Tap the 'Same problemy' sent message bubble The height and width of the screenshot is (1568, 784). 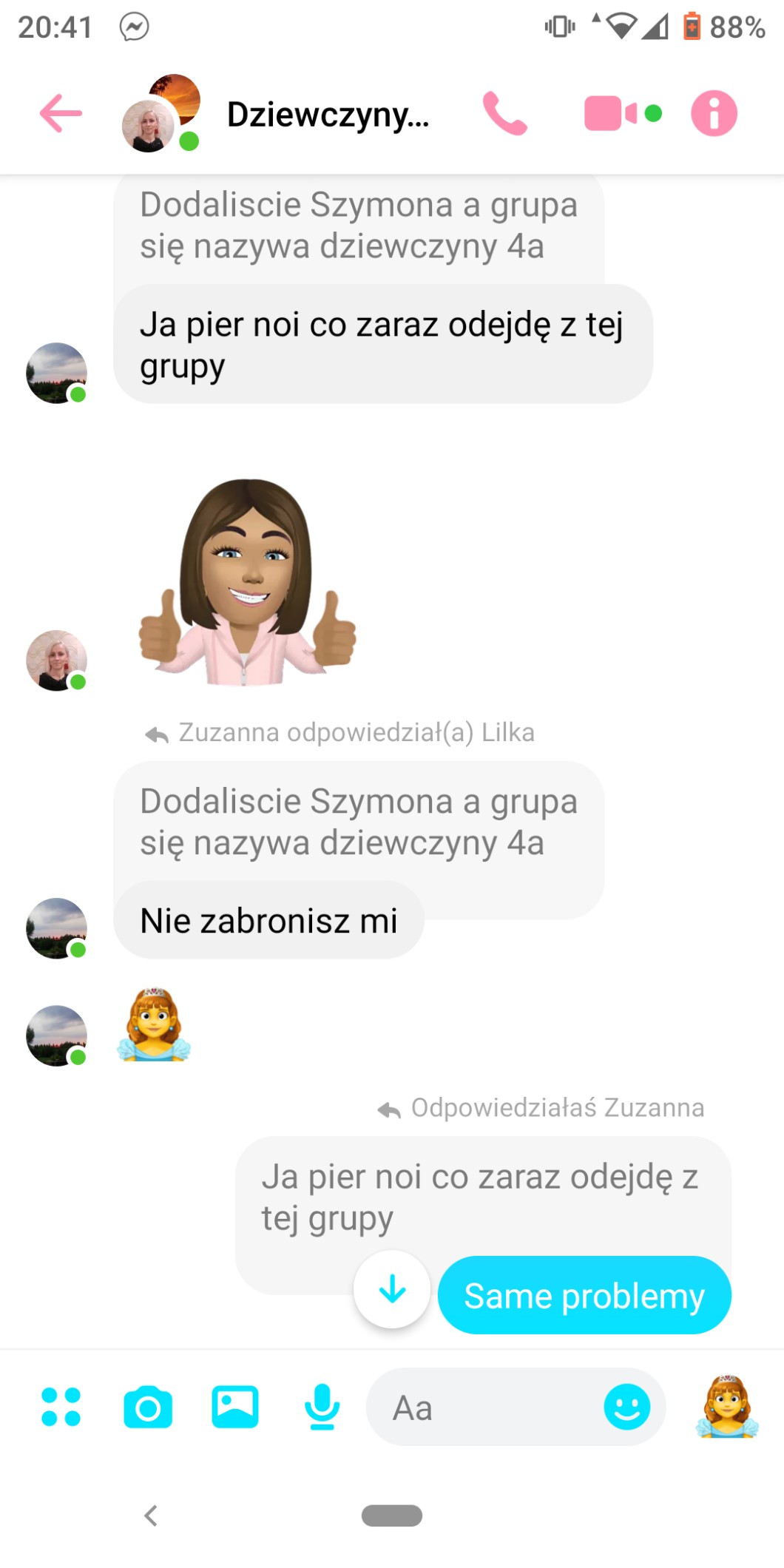584,1295
